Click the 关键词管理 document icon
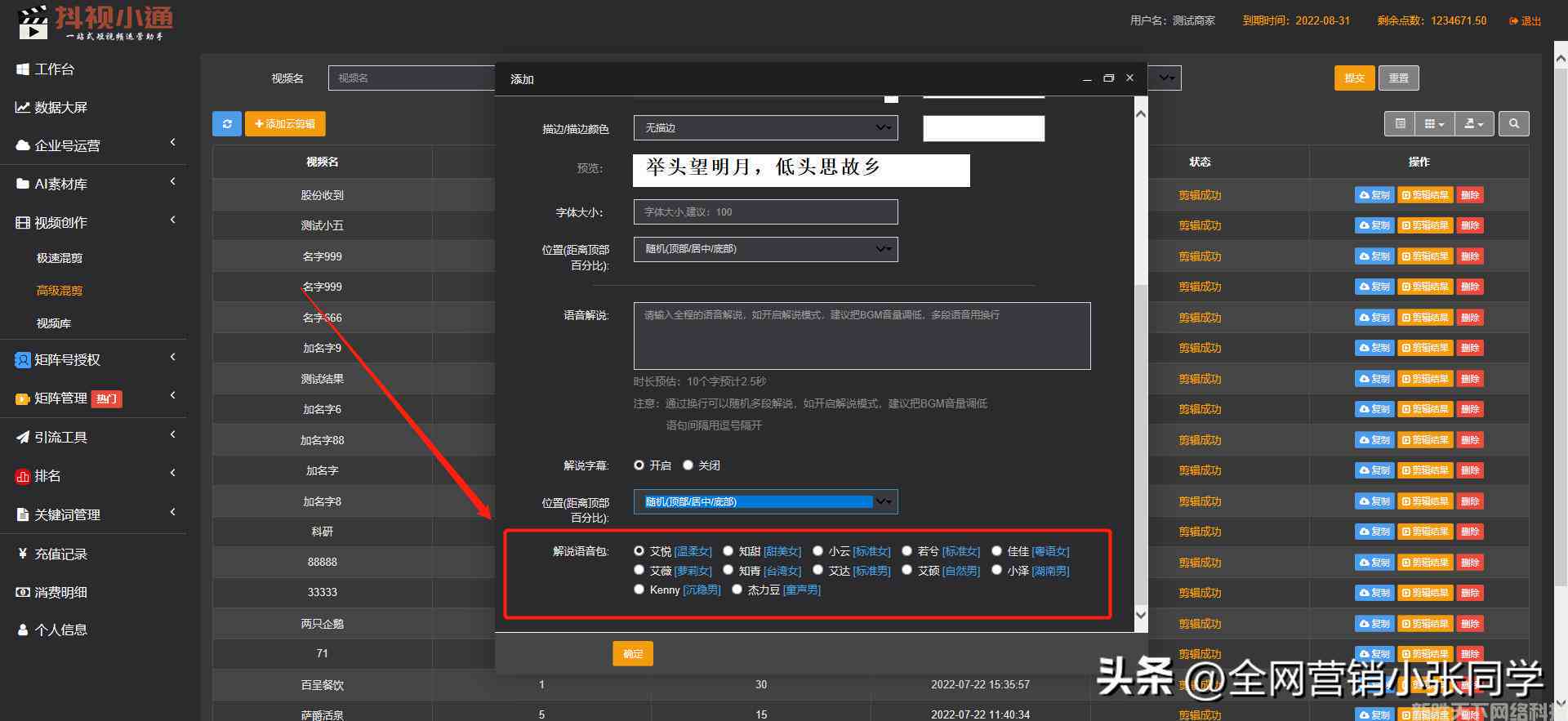Image resolution: width=1568 pixels, height=721 pixels. click(x=23, y=515)
